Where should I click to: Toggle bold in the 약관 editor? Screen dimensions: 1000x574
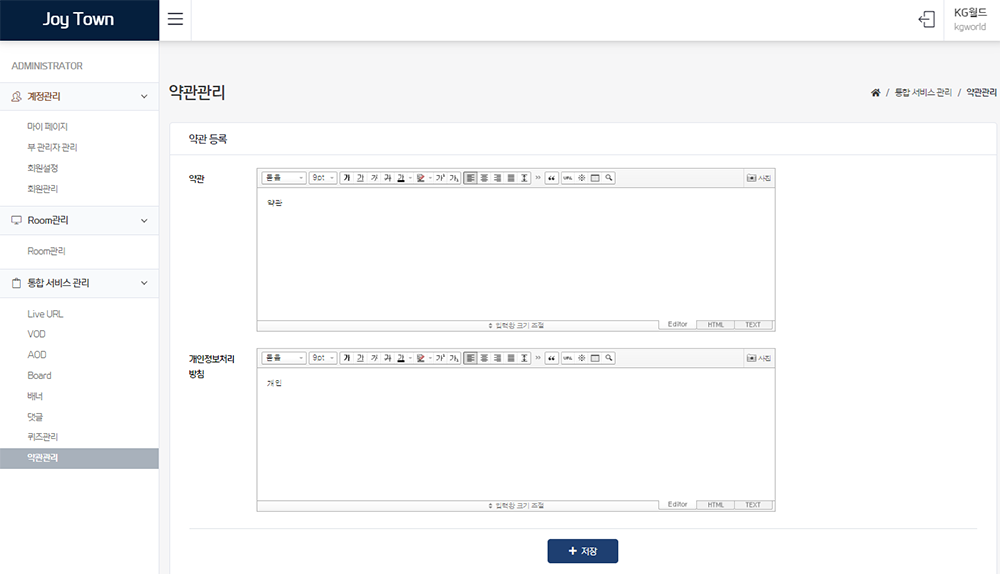click(347, 178)
